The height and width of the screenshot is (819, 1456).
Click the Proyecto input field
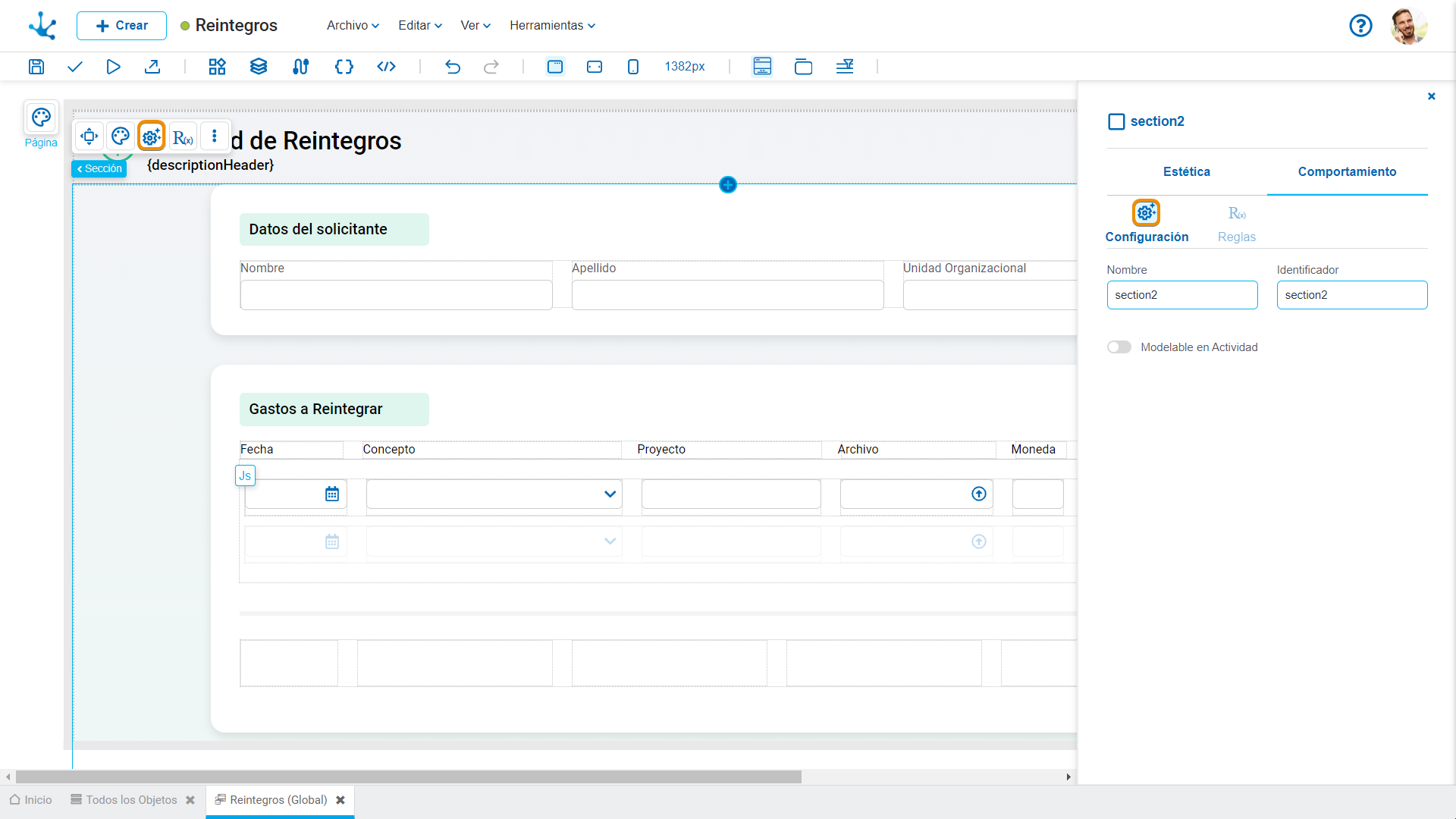[x=731, y=494]
